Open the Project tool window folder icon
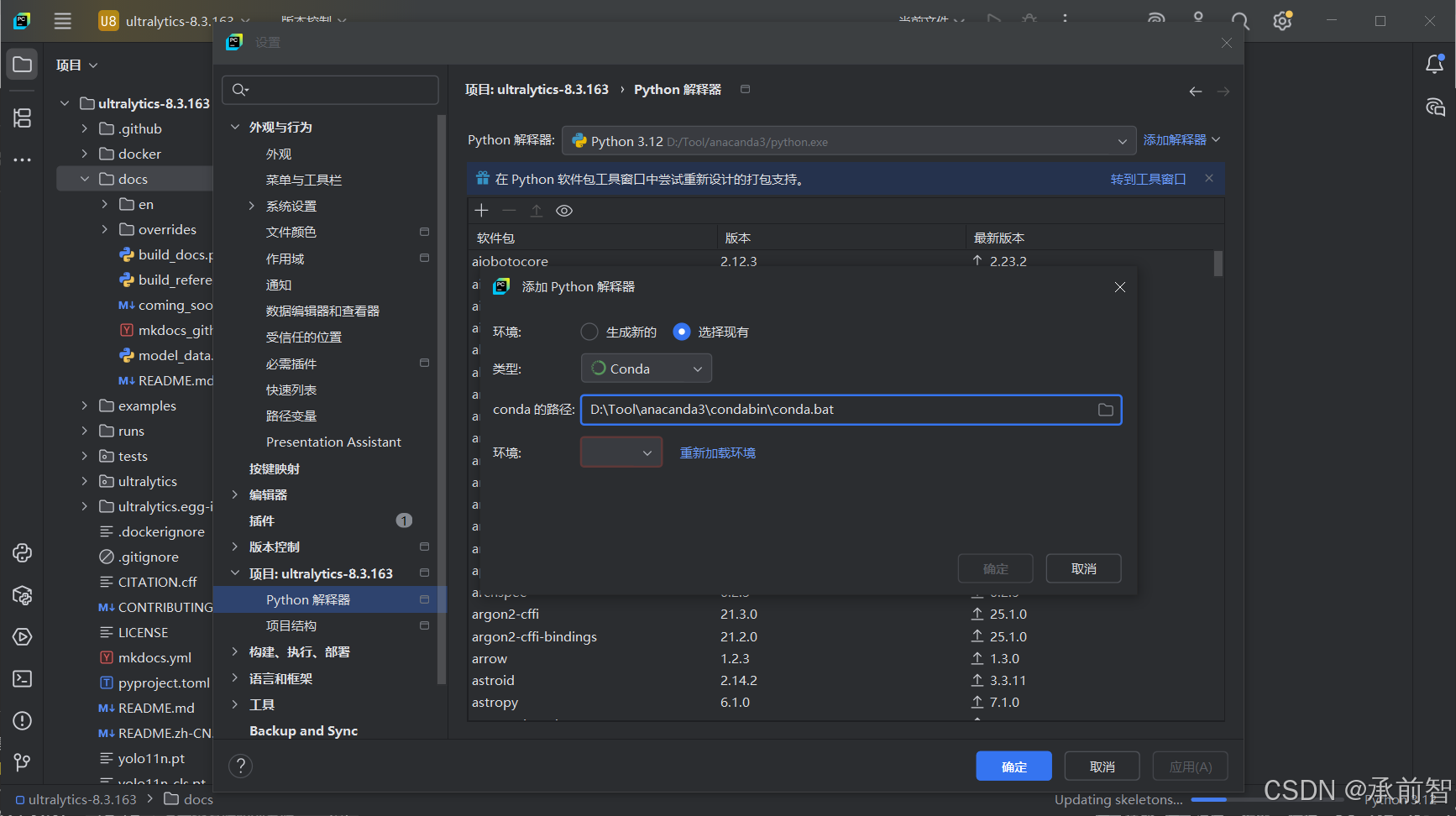This screenshot has height=816, width=1456. pos(23,65)
